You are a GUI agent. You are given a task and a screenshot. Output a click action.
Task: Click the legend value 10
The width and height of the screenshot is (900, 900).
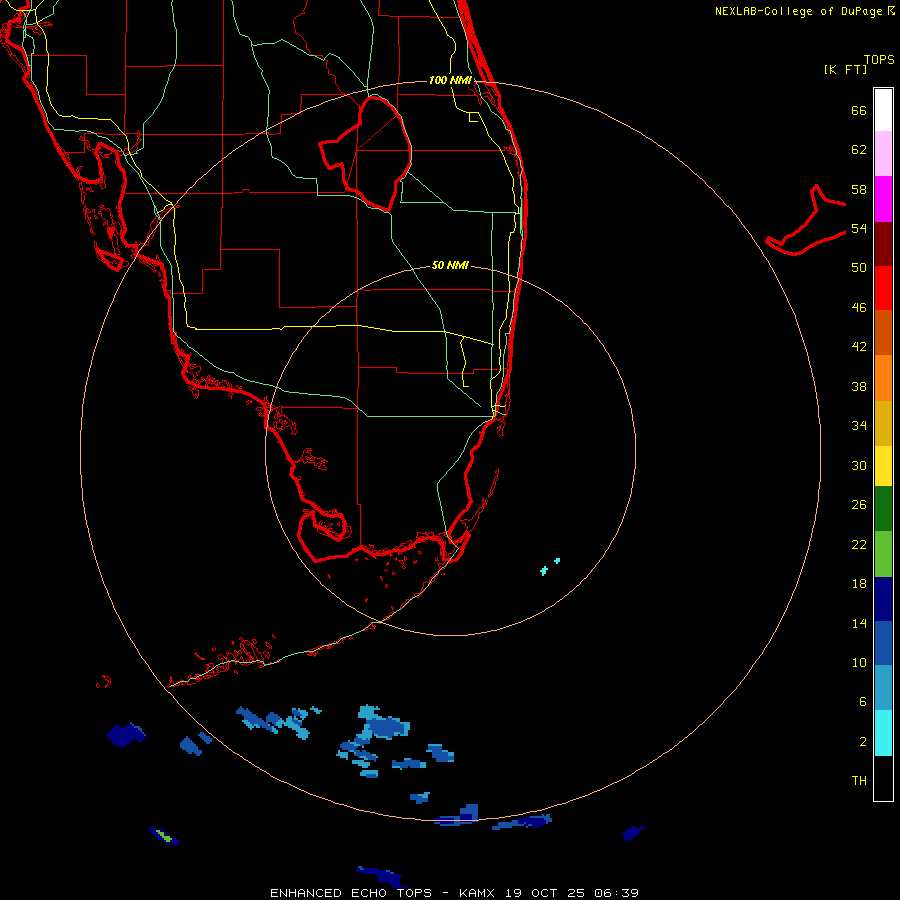[x=859, y=662]
